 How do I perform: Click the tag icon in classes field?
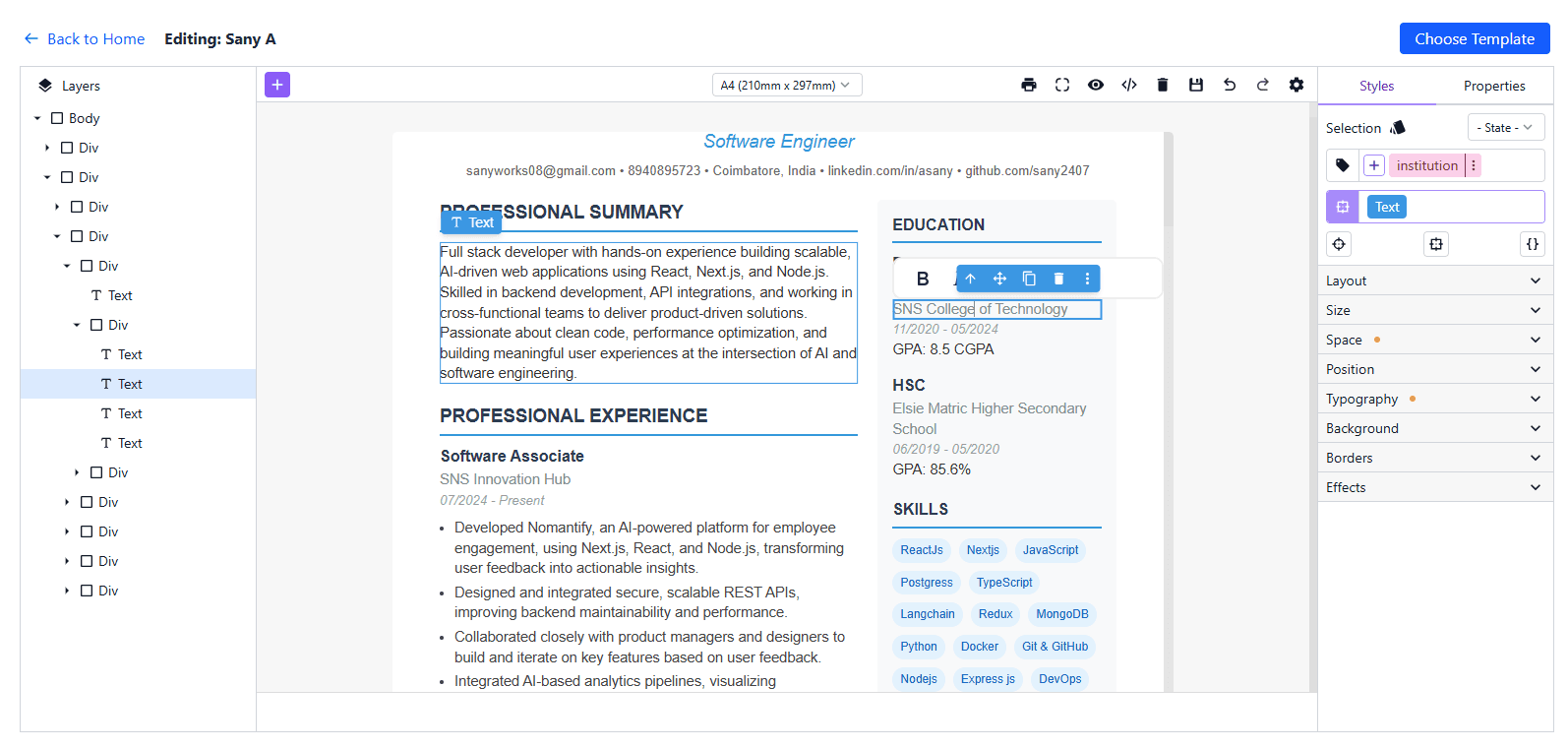[x=1343, y=165]
